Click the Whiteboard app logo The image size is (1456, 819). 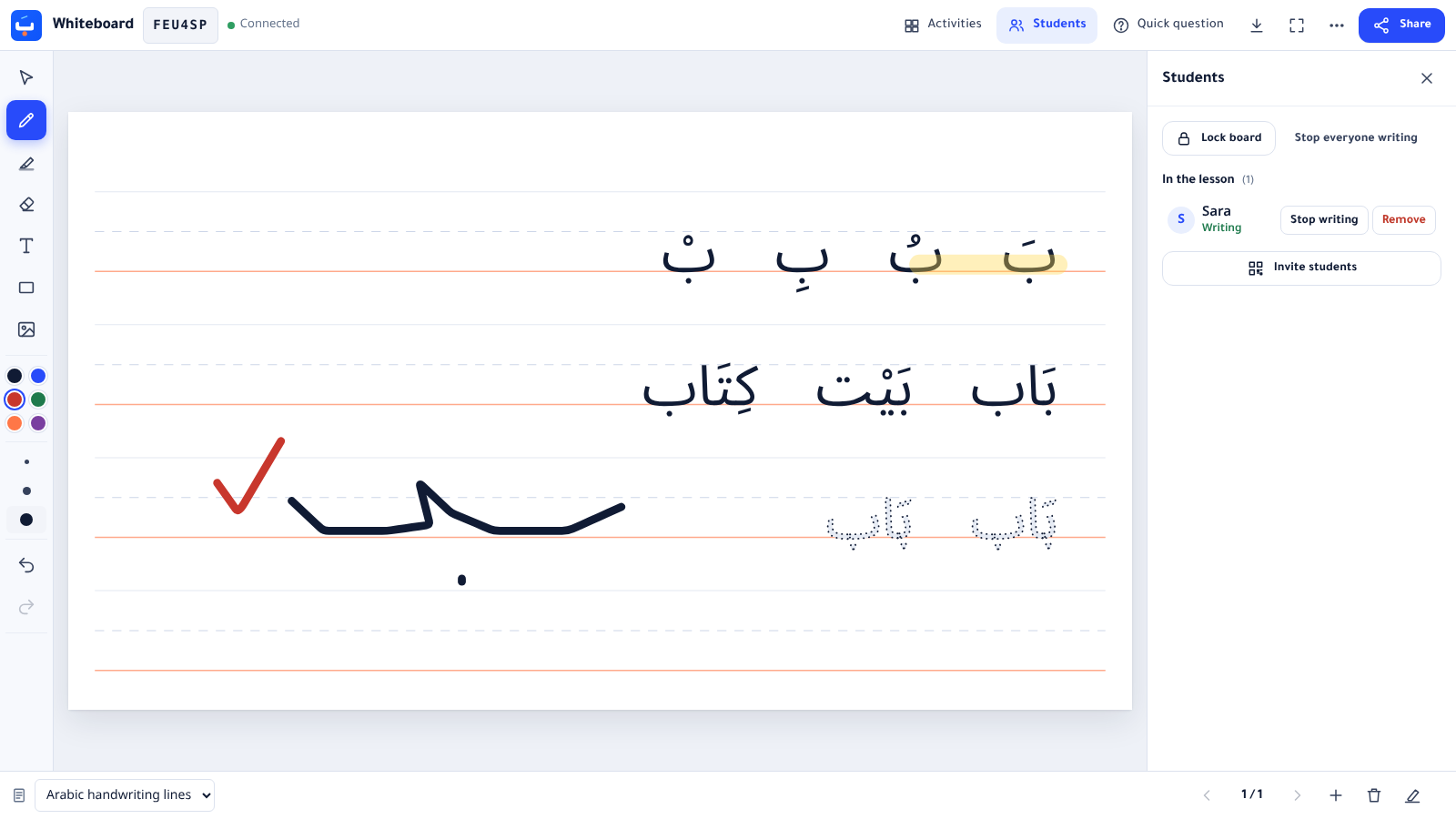point(26,25)
